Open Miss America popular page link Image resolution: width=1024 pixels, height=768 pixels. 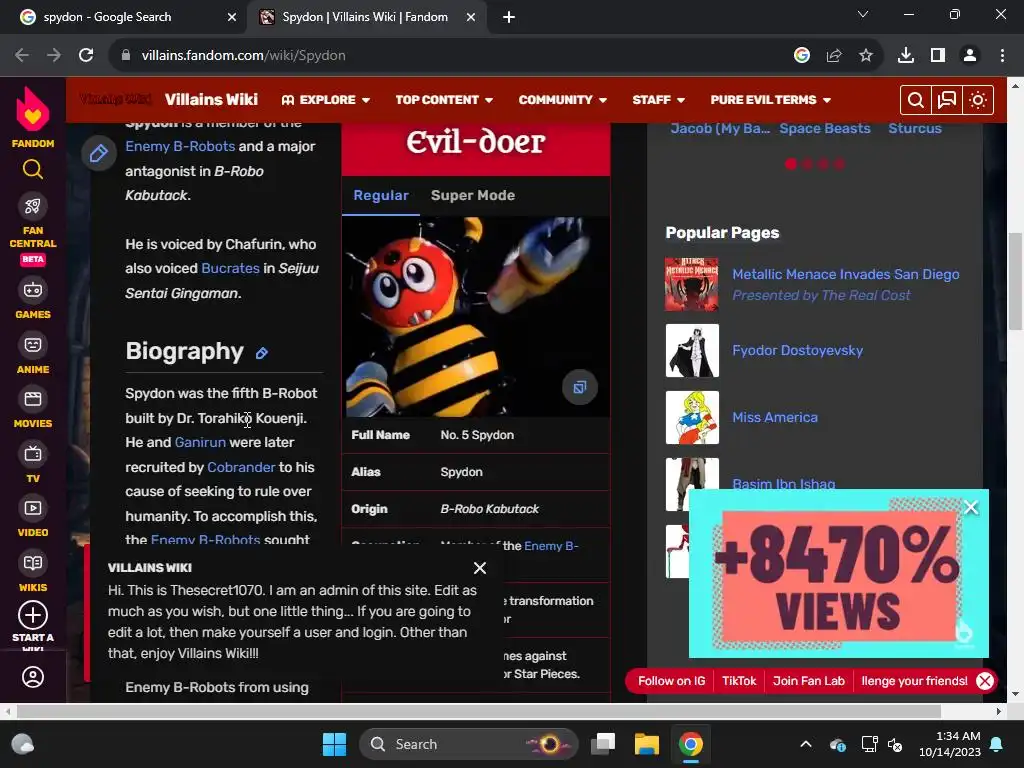pos(775,417)
